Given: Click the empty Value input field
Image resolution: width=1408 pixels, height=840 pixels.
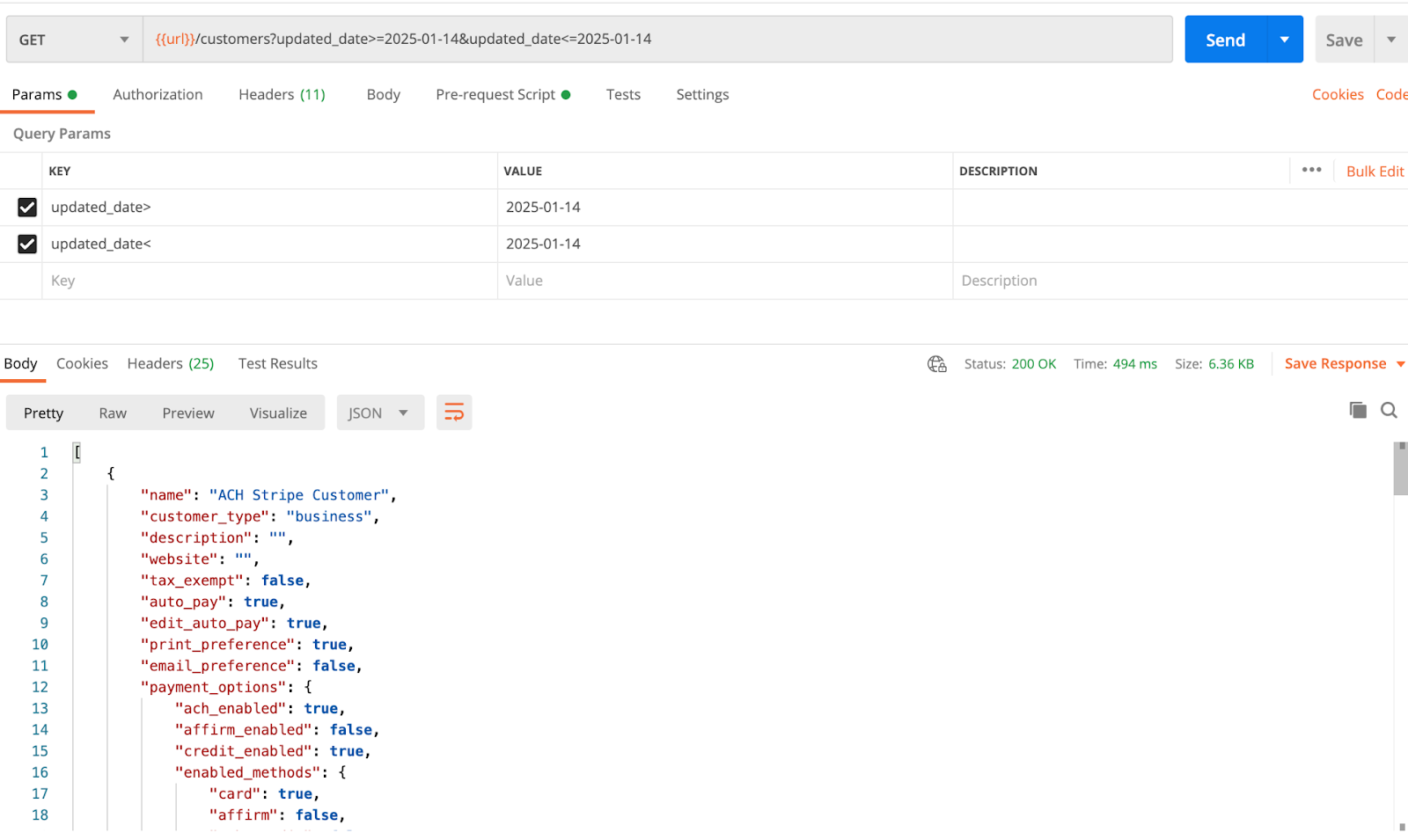Looking at the screenshot, I should [725, 281].
